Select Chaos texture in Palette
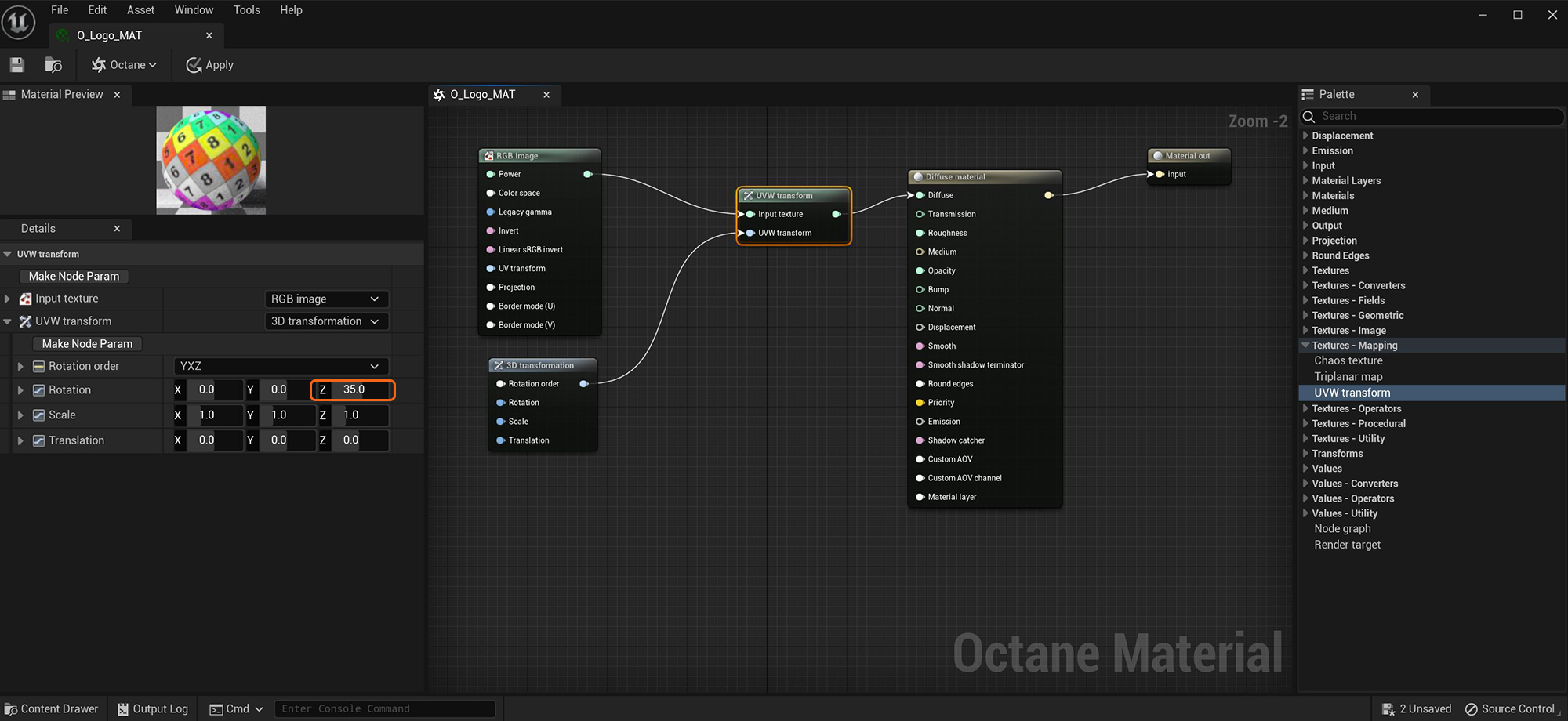Viewport: 1568px width, 721px height. pos(1348,360)
